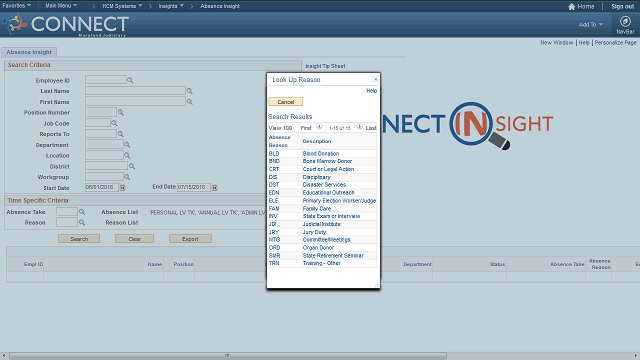Screen dimensions: 640x360
Task: Sort by Absence Reason column header in lookup
Action: [x=280, y=141]
